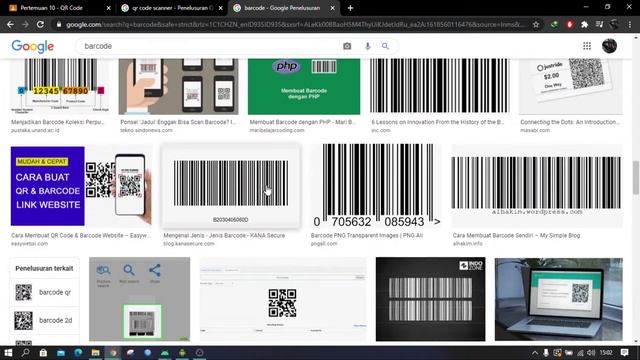Click the blue search magnifier button

point(385,46)
